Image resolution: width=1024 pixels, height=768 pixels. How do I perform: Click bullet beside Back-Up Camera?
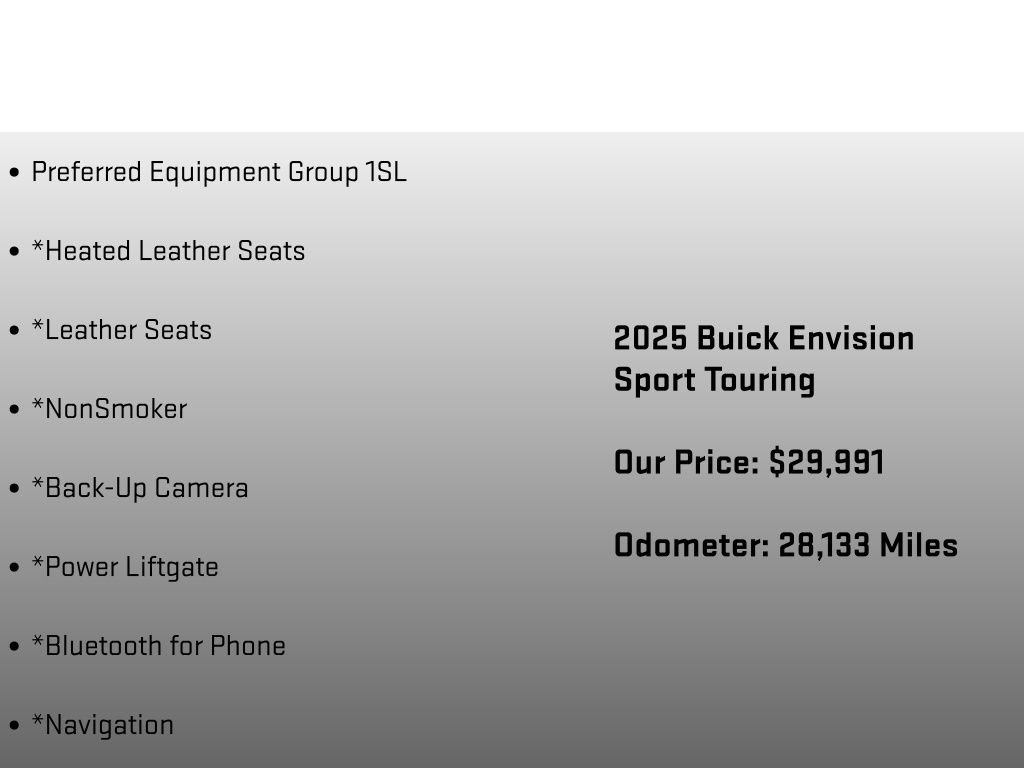click(x=14, y=488)
